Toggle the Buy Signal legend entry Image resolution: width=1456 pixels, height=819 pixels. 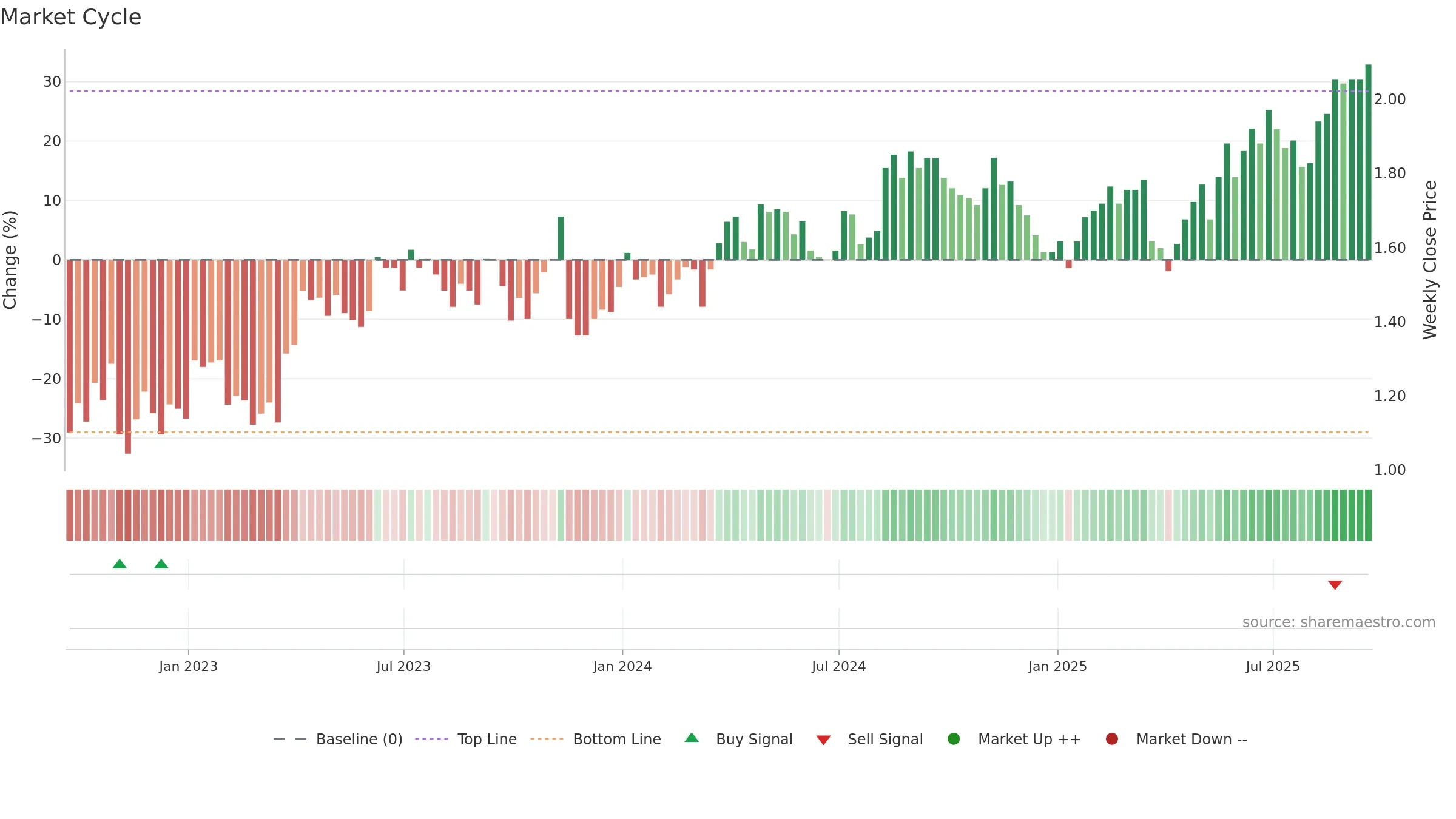coord(738,740)
